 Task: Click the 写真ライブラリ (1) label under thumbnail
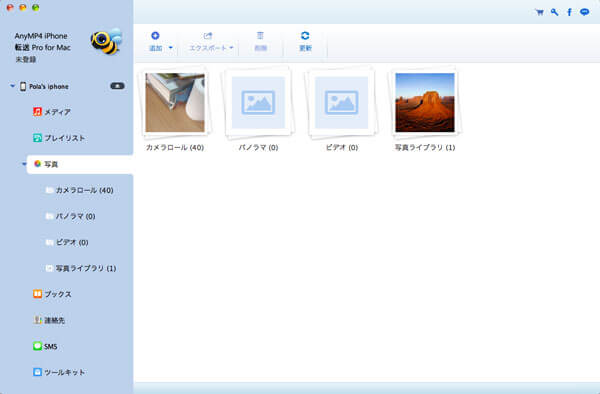pos(425,147)
